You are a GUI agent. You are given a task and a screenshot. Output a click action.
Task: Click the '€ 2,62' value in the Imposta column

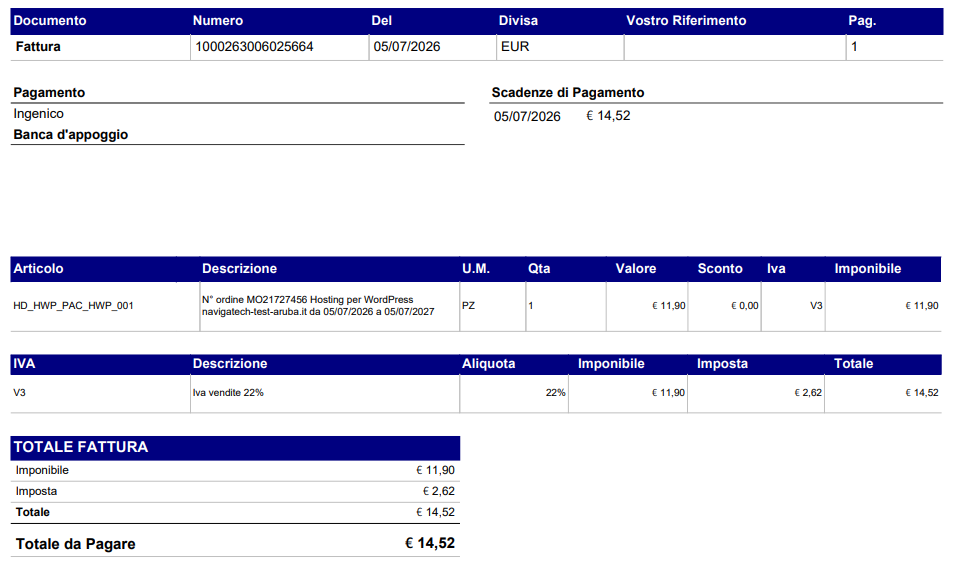(808, 392)
